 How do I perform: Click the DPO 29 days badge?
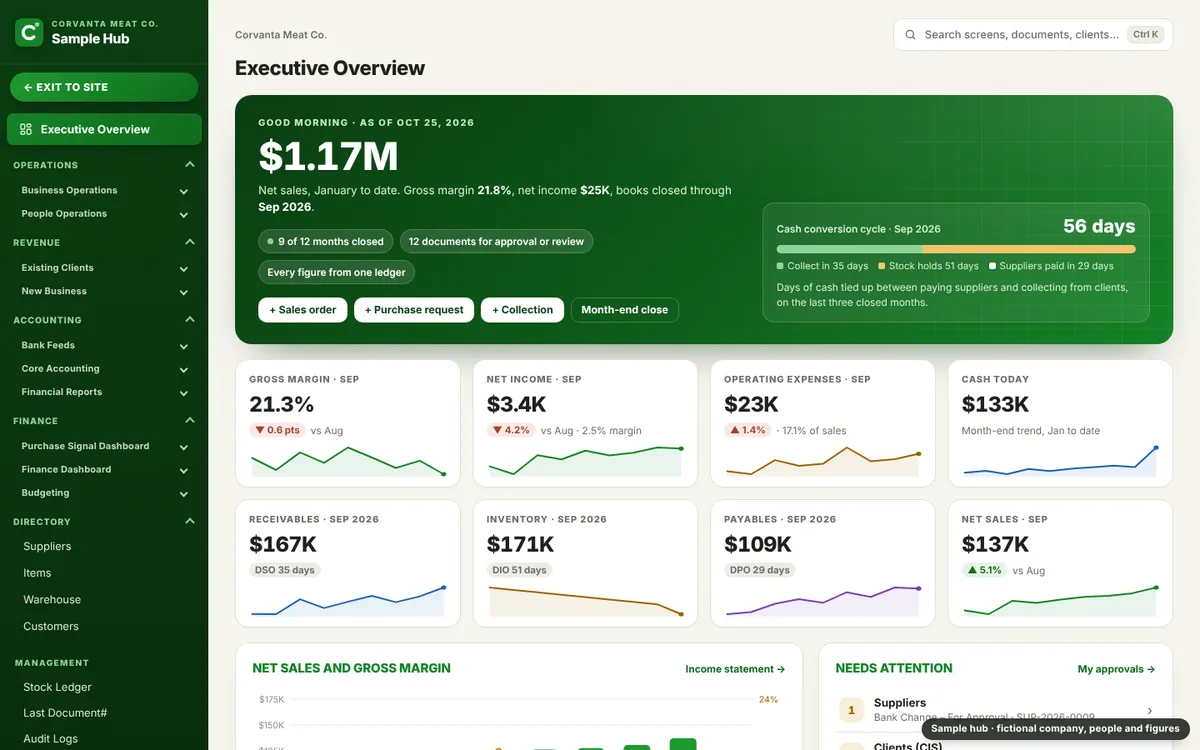pos(759,570)
